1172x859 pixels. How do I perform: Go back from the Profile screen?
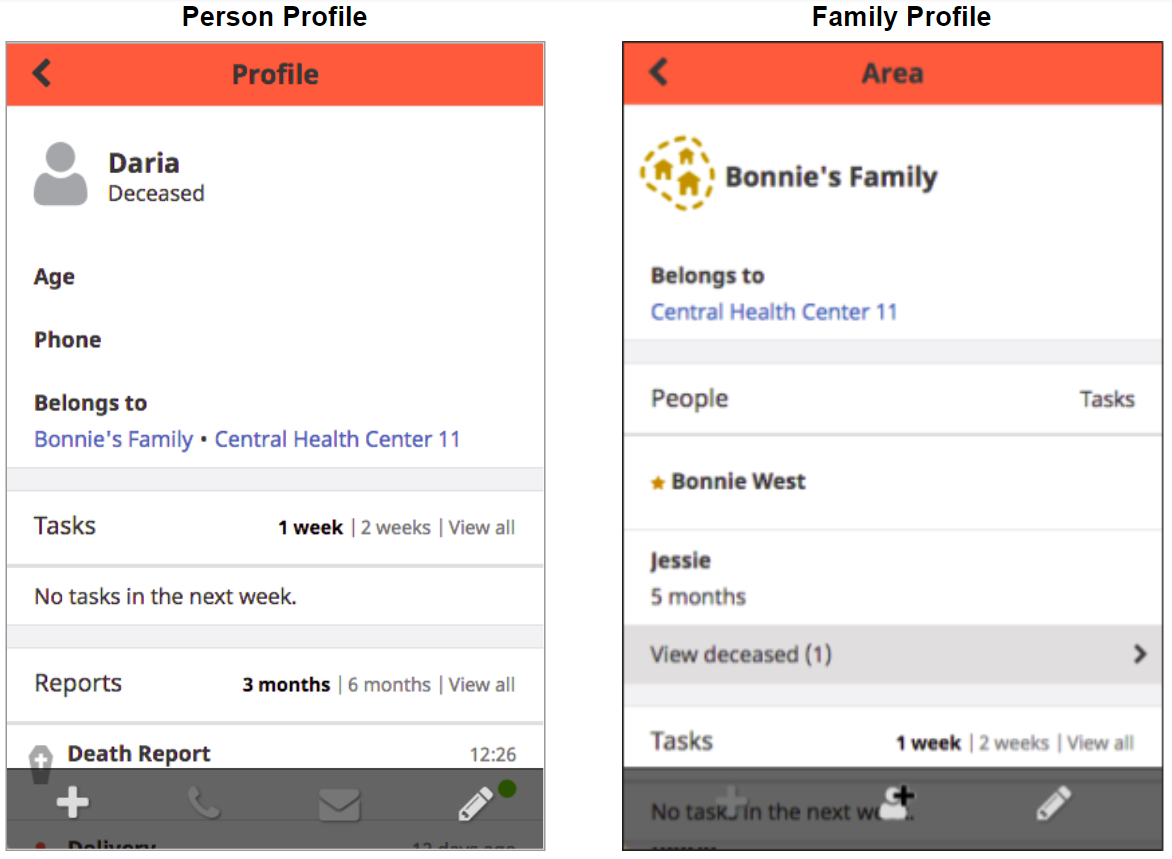coord(42,73)
